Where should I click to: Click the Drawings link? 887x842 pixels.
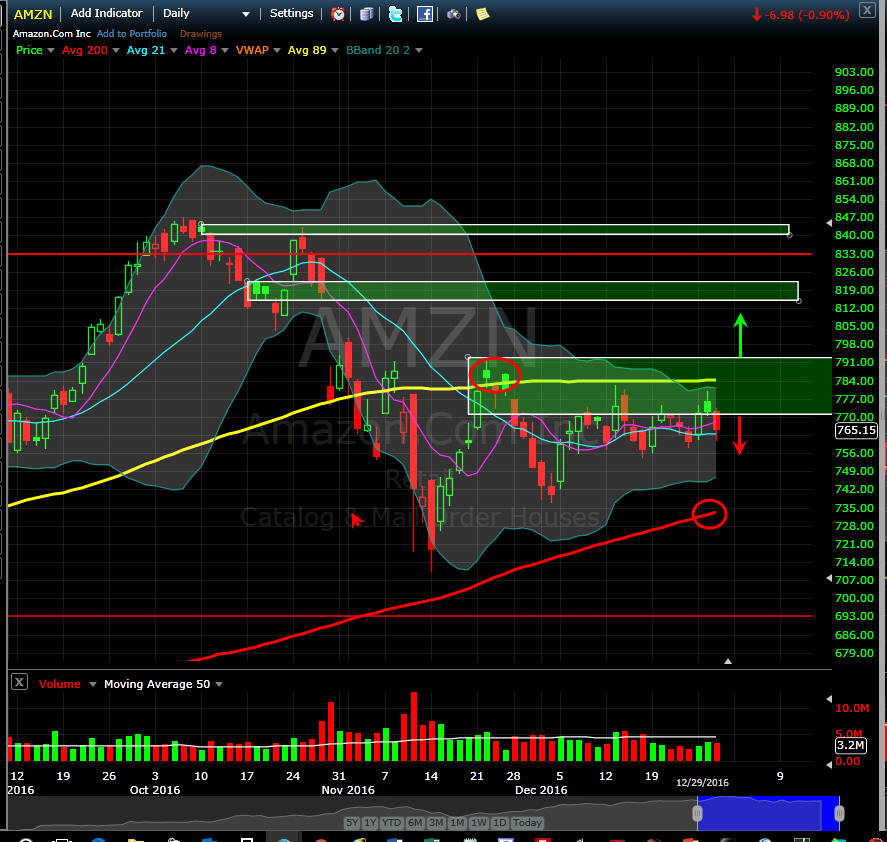click(201, 34)
